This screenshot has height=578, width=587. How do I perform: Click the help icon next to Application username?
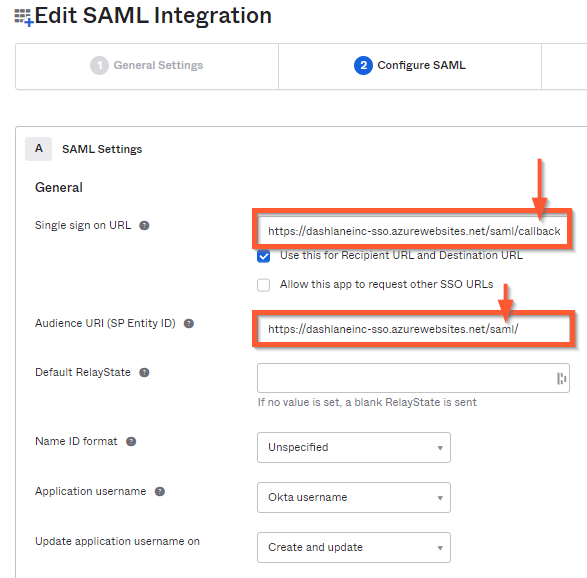click(160, 492)
